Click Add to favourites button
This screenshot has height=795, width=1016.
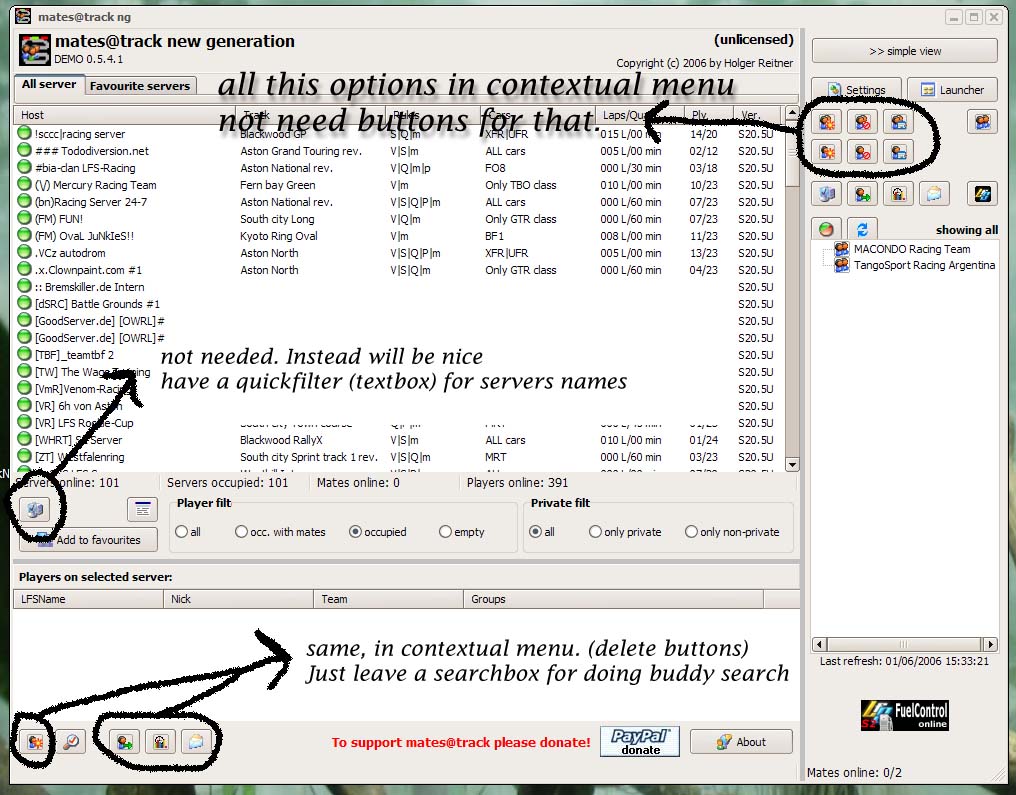click(x=89, y=540)
